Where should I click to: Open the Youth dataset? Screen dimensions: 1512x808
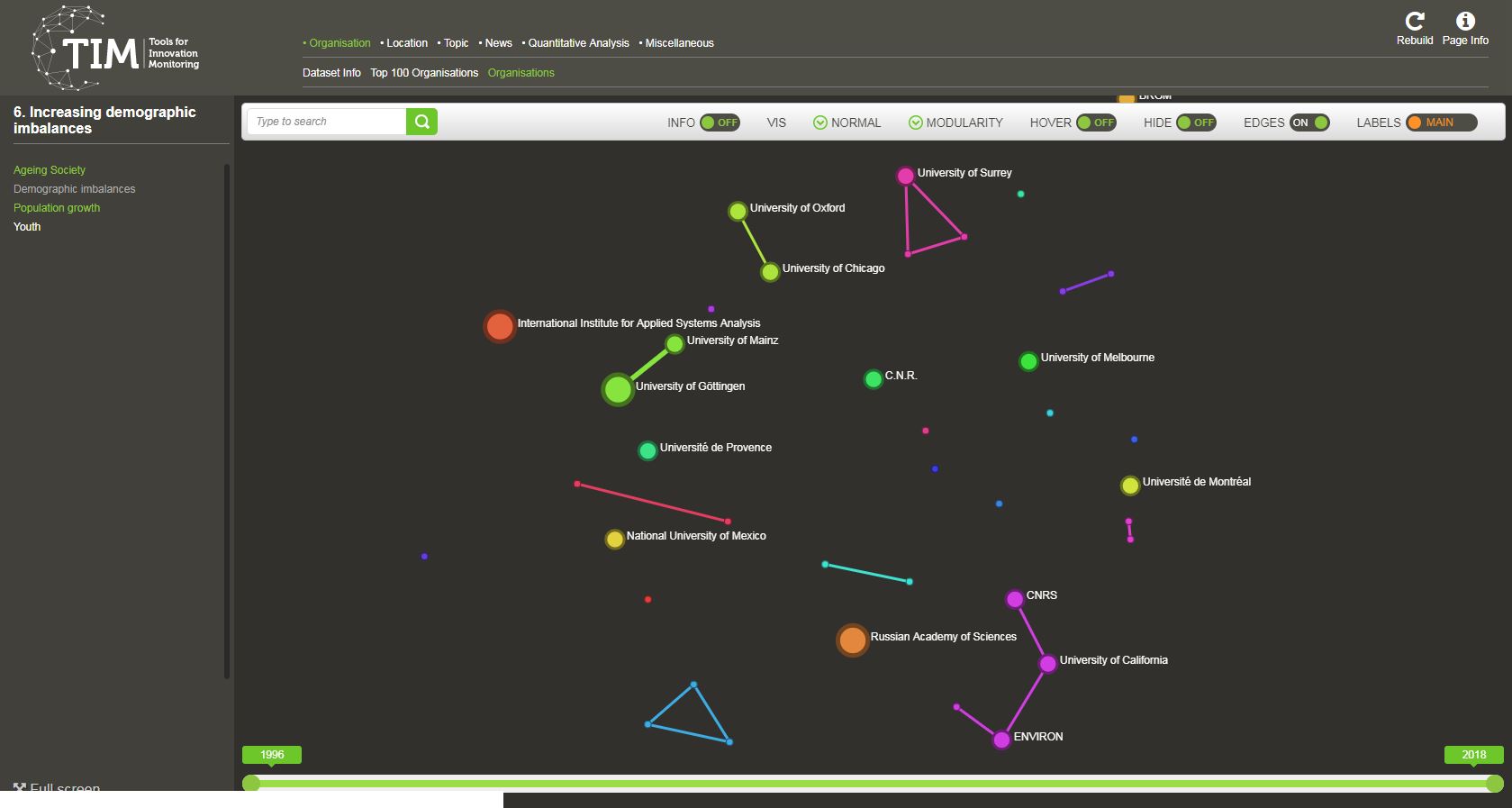pyautogui.click(x=27, y=227)
